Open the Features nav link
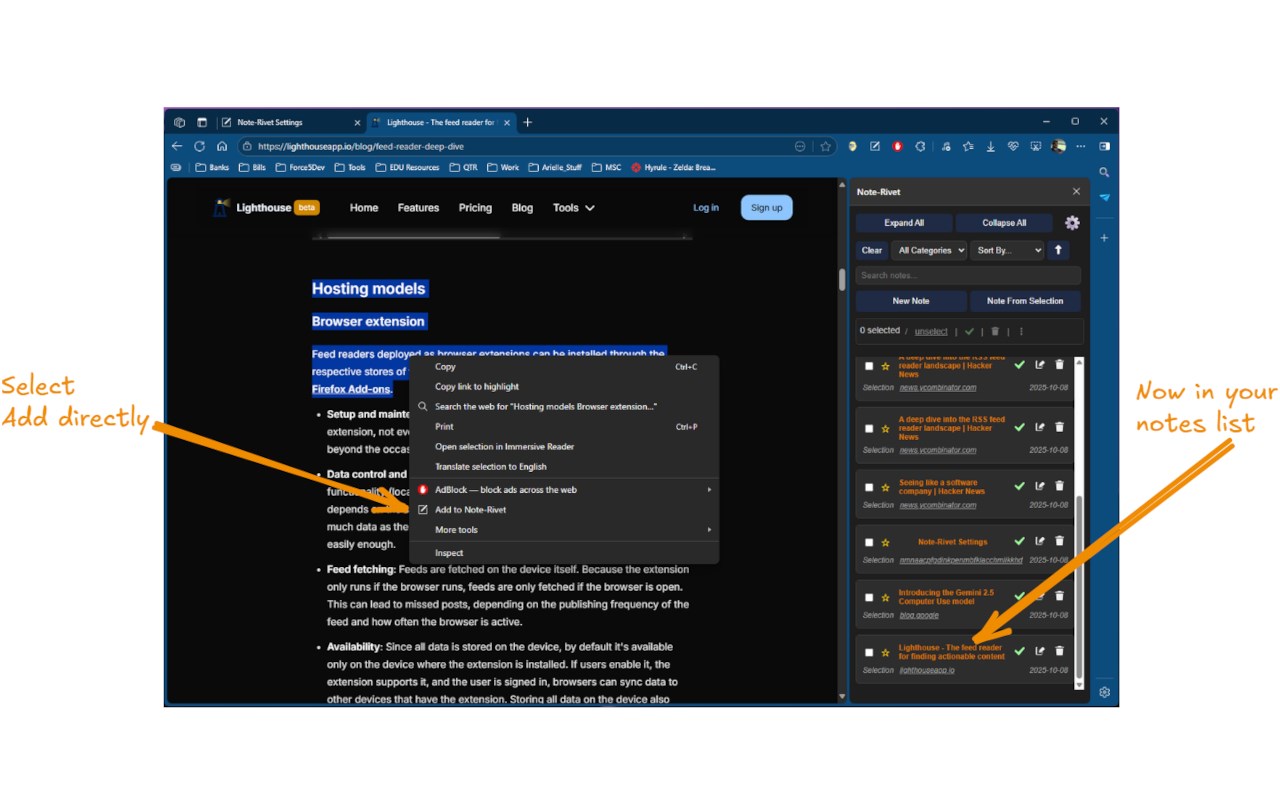This screenshot has height=800, width=1280. (x=418, y=208)
